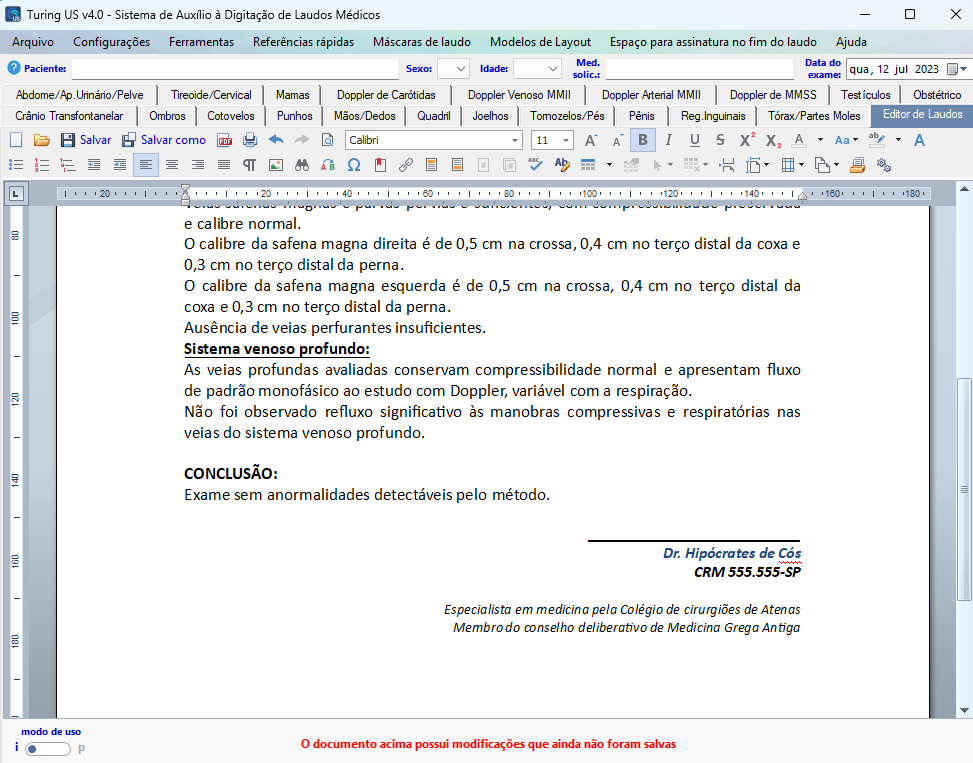Toggle bold formatting button
The width and height of the screenshot is (973, 763).
[x=642, y=140]
